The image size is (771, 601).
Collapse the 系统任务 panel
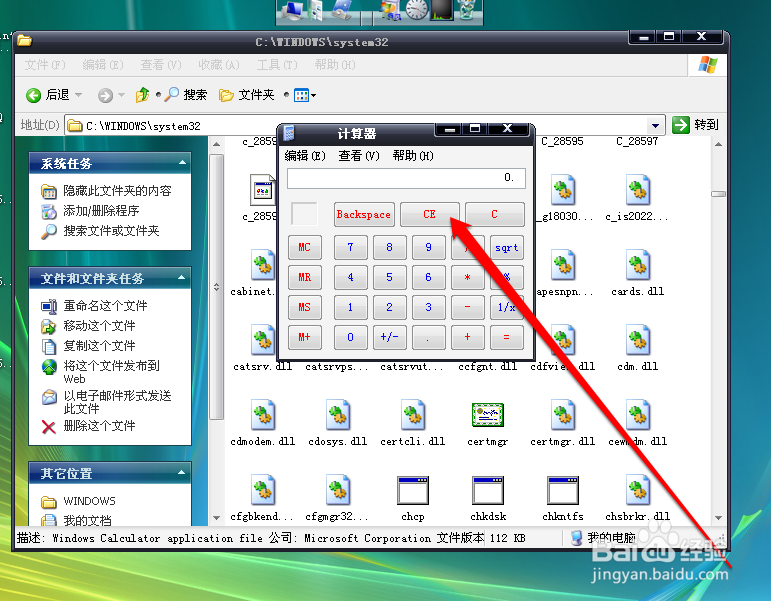[x=182, y=163]
